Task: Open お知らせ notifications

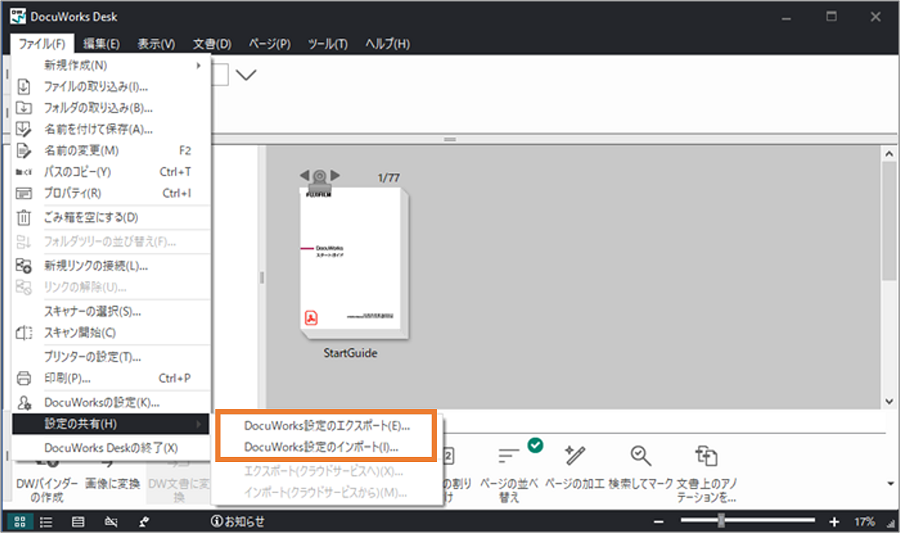Action: [x=238, y=522]
